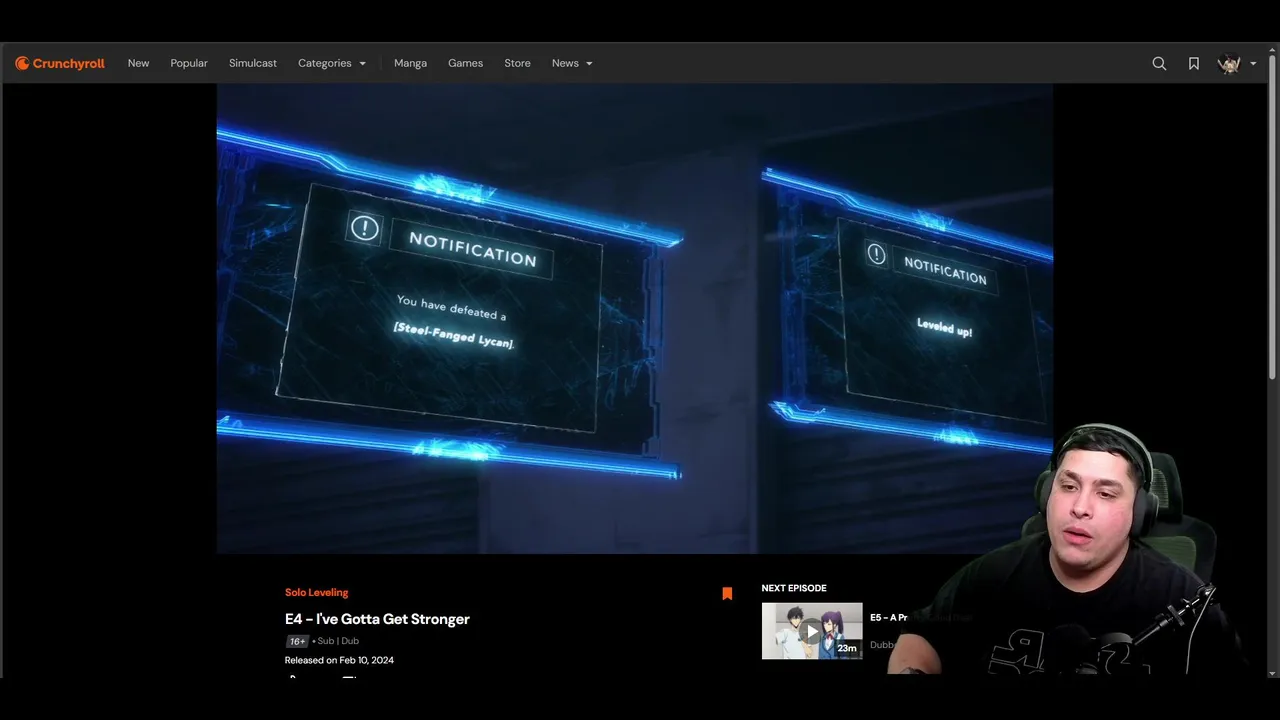The image size is (1280, 720).
Task: Click the 16+ rating badge
Action: 297,641
